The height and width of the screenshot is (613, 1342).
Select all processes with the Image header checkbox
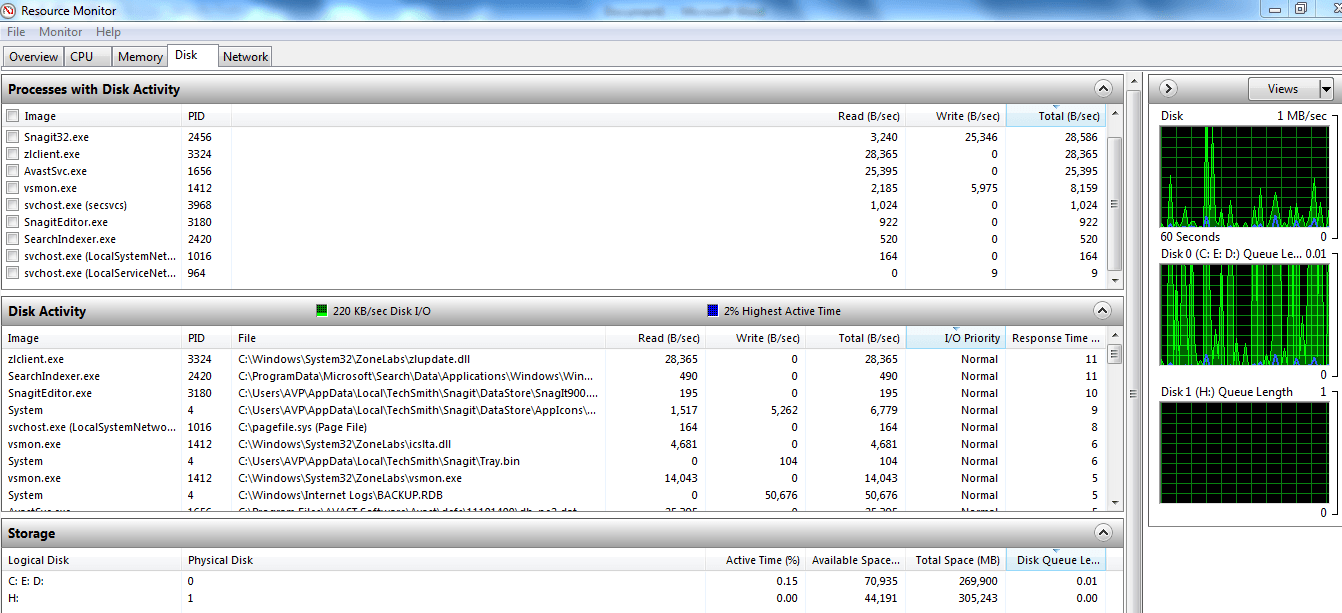[x=13, y=116]
